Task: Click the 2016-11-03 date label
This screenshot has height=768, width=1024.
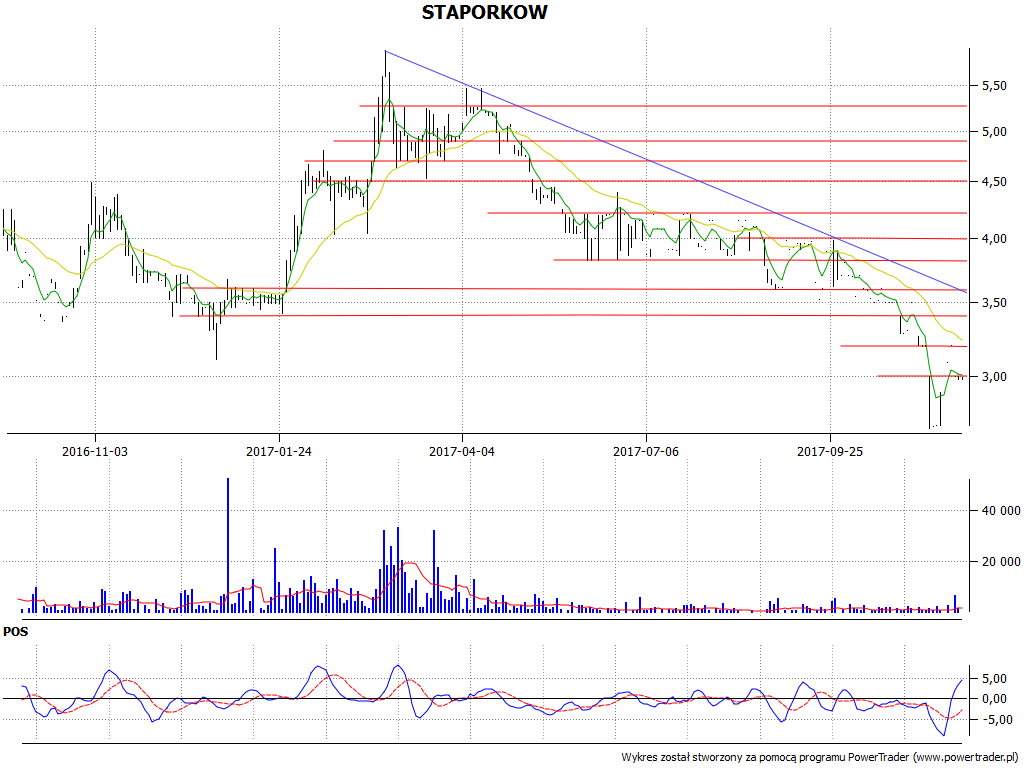Action: coord(95,451)
